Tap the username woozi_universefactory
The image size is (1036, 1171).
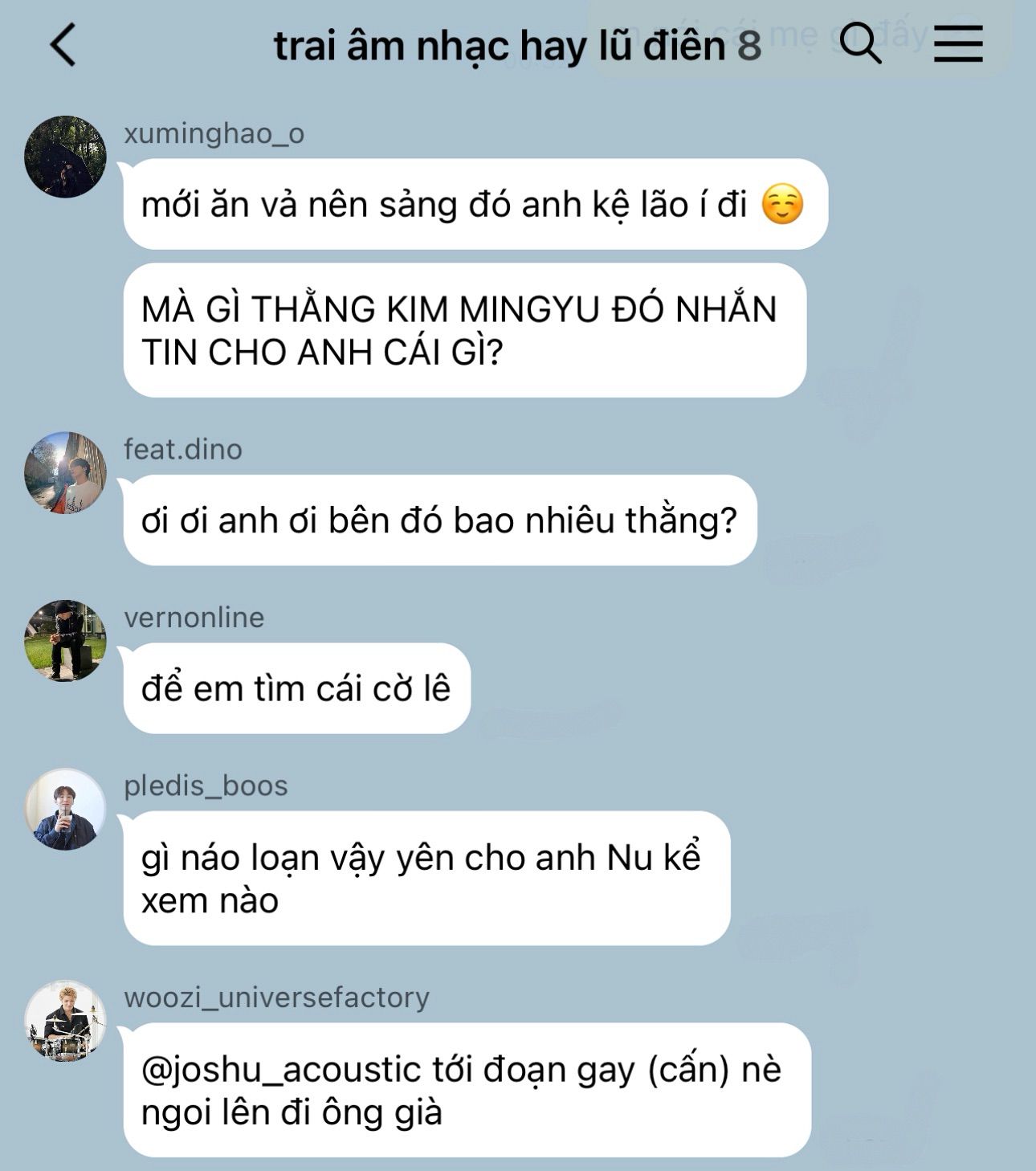click(x=277, y=998)
